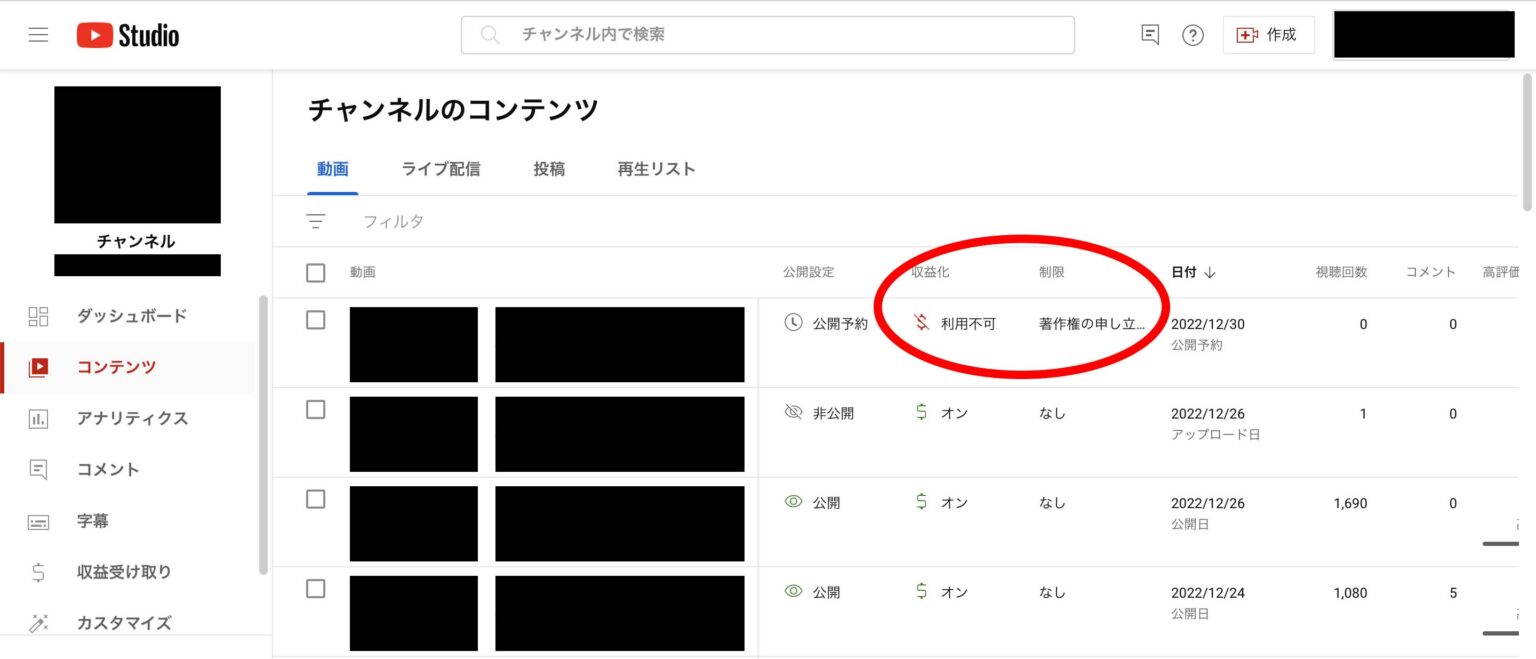Click the 作成 create button

pyautogui.click(x=1268, y=35)
